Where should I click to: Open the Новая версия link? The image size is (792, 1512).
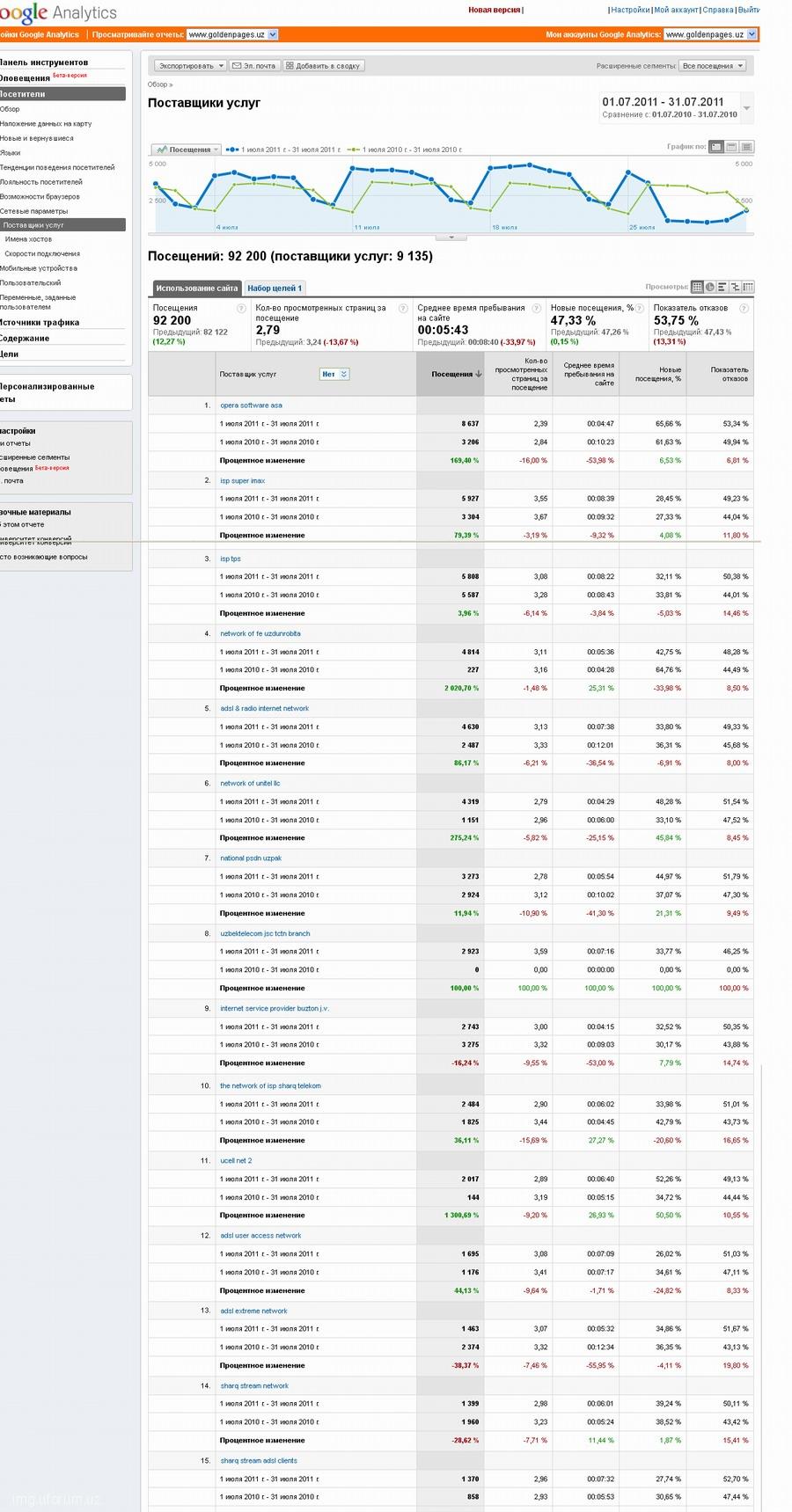coord(494,10)
